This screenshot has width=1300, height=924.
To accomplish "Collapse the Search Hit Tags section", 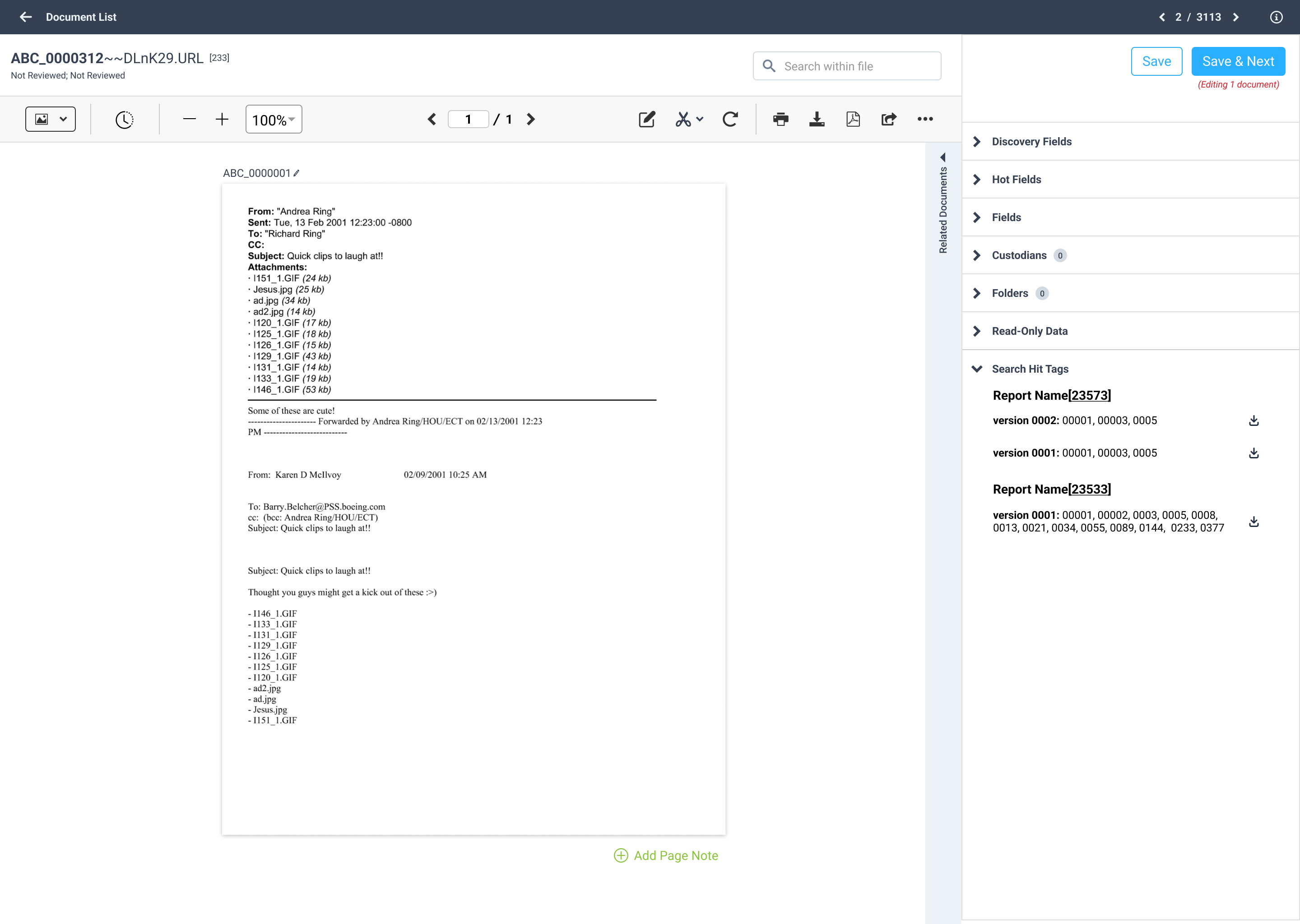I will click(x=977, y=369).
